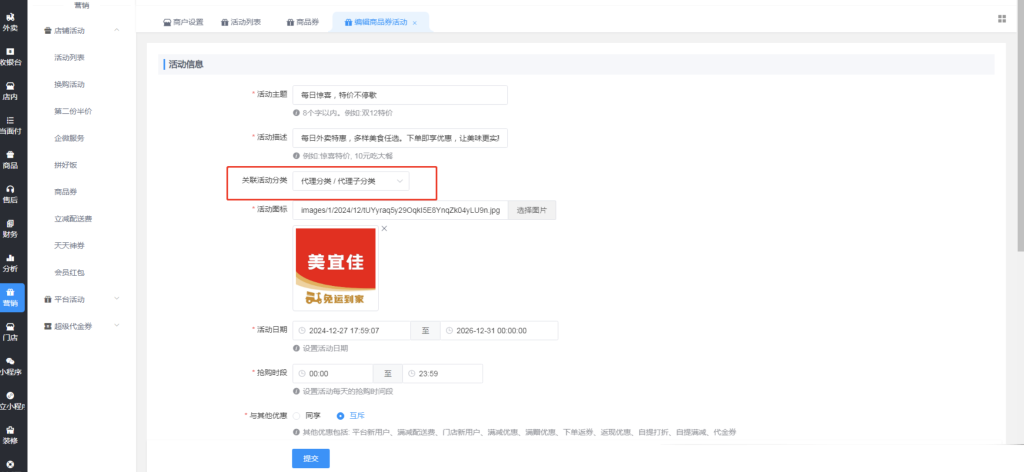
Task: Click the 选择图片 button
Action: tap(533, 210)
